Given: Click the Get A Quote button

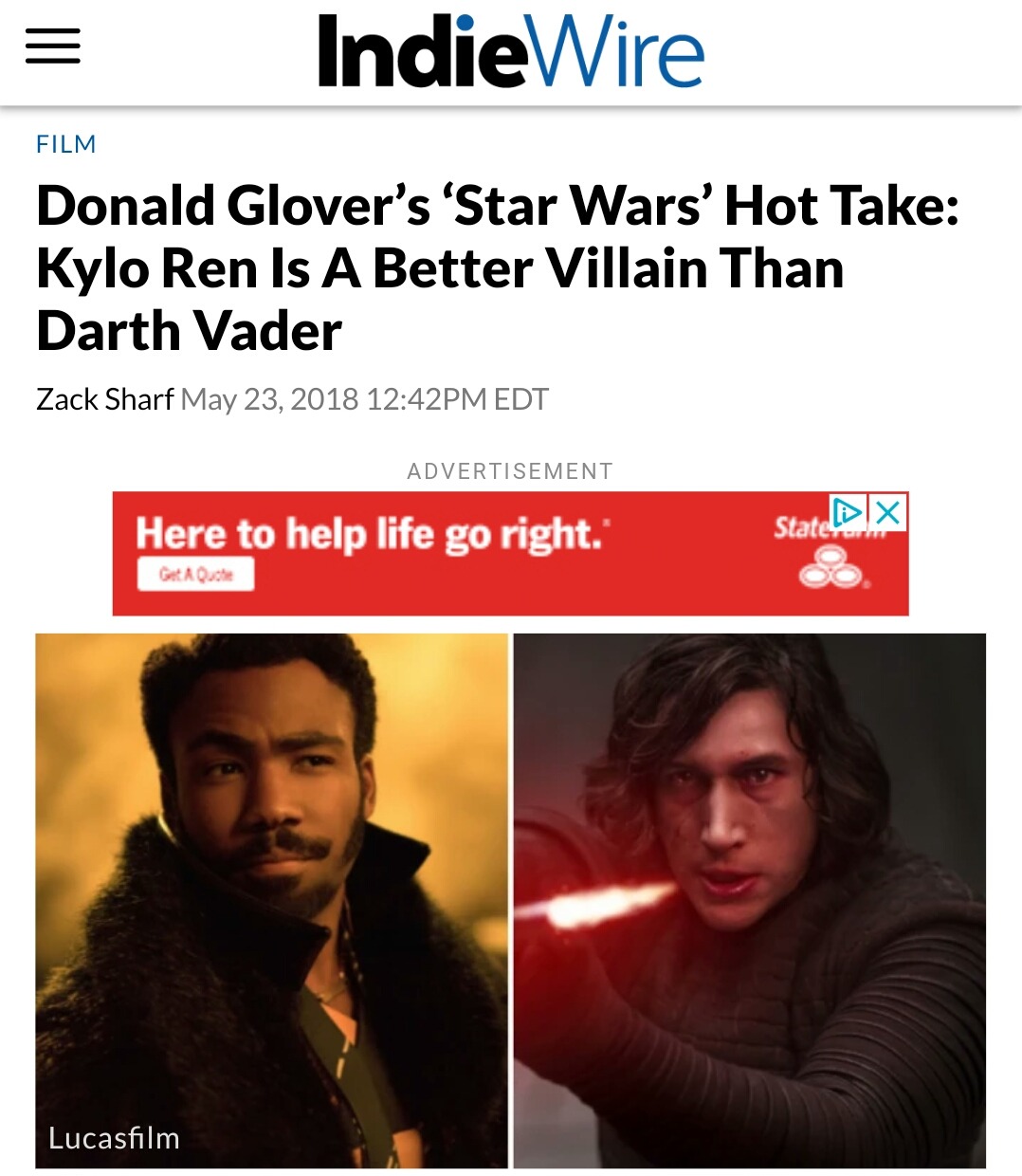Looking at the screenshot, I should pos(196,574).
